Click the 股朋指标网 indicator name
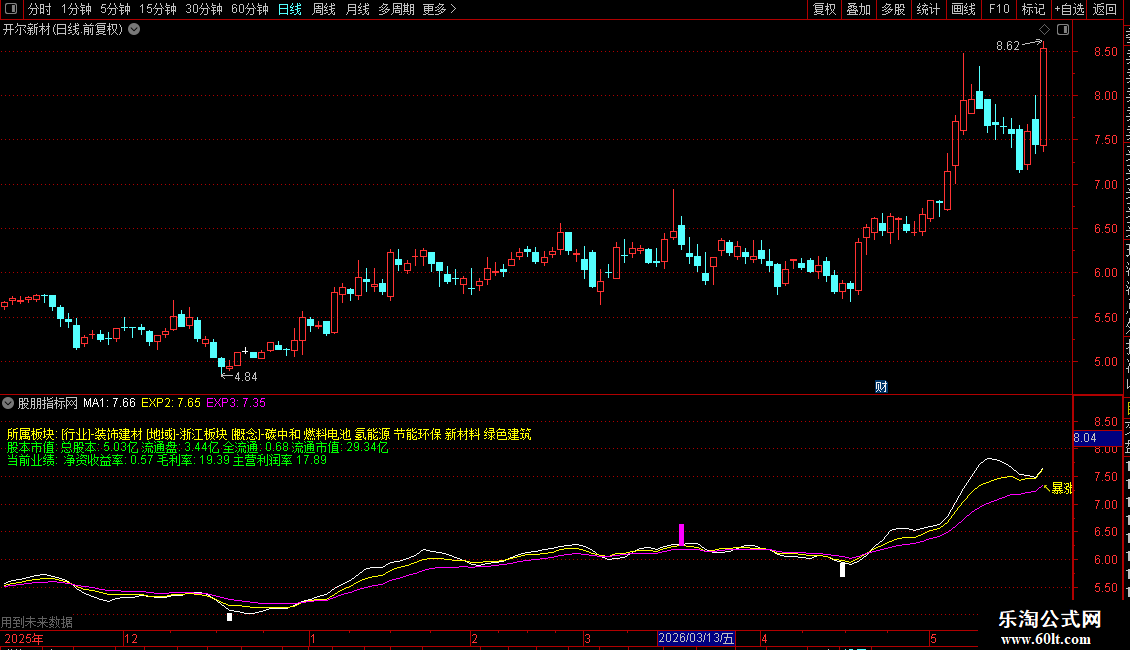This screenshot has width=1130, height=650. tap(48, 403)
